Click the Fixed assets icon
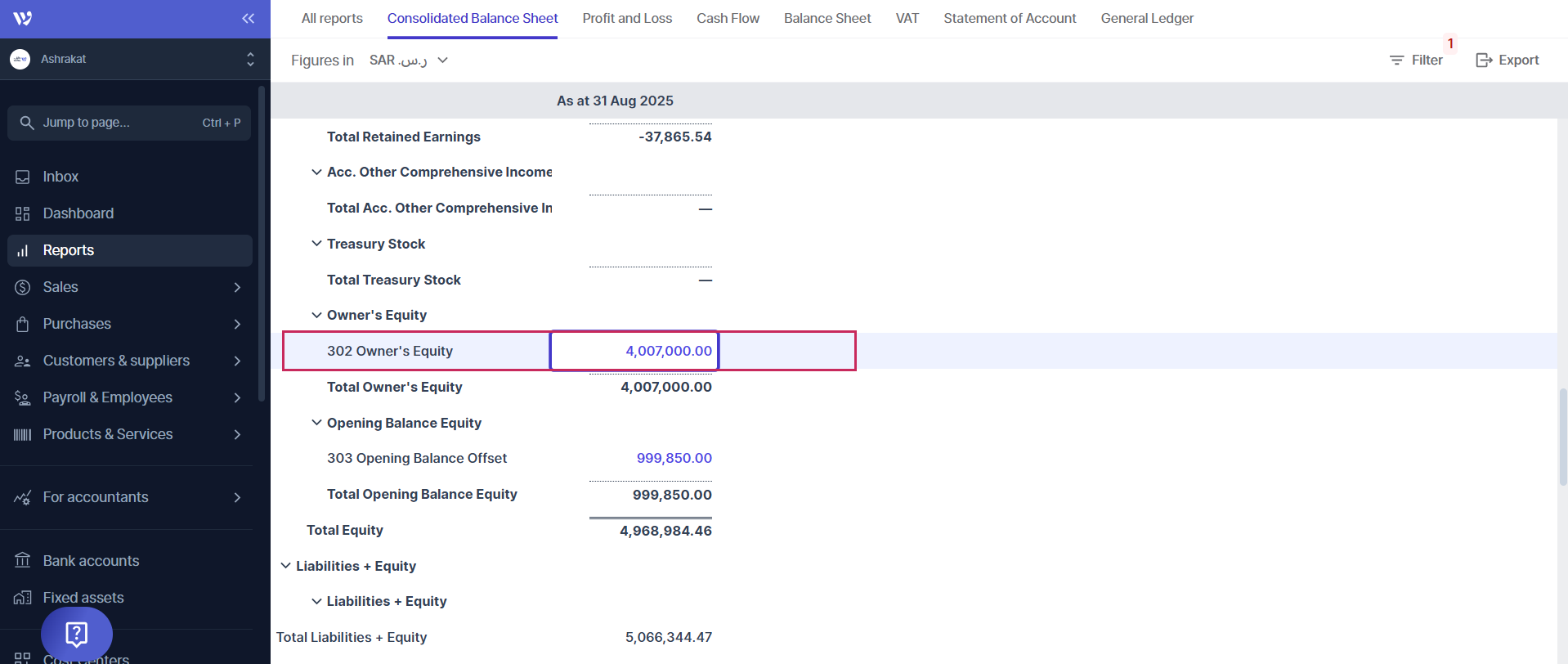This screenshot has width=1568, height=664. pyautogui.click(x=23, y=598)
